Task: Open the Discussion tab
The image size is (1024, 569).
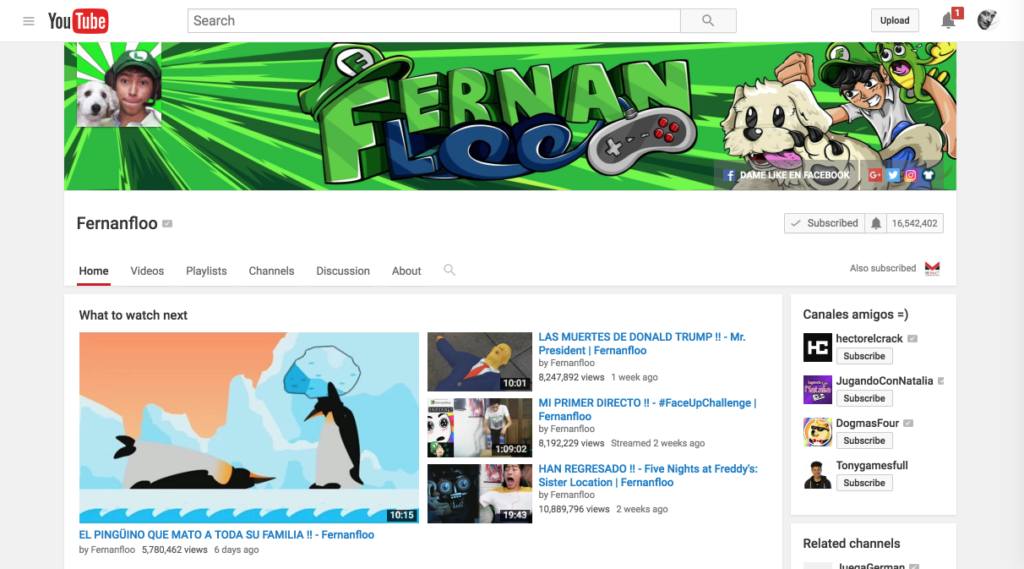Action: click(x=343, y=271)
